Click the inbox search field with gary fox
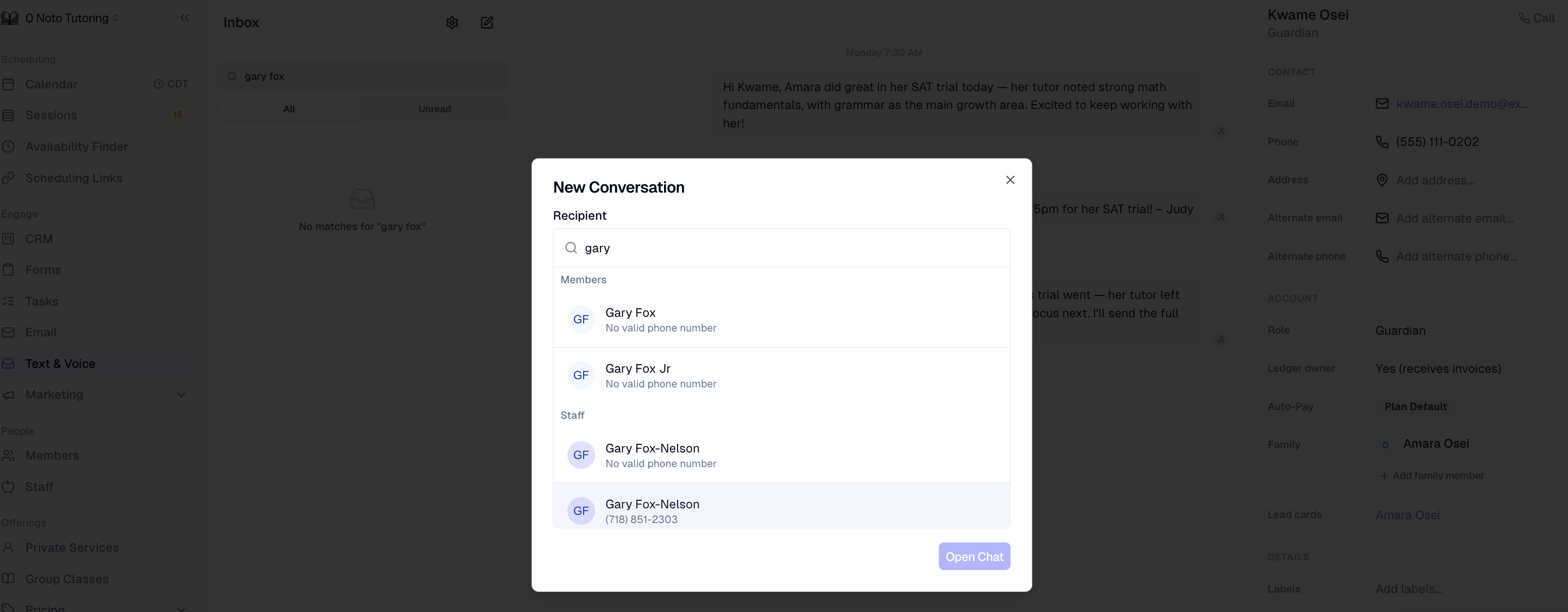Viewport: 1568px width, 612px height. [x=362, y=76]
